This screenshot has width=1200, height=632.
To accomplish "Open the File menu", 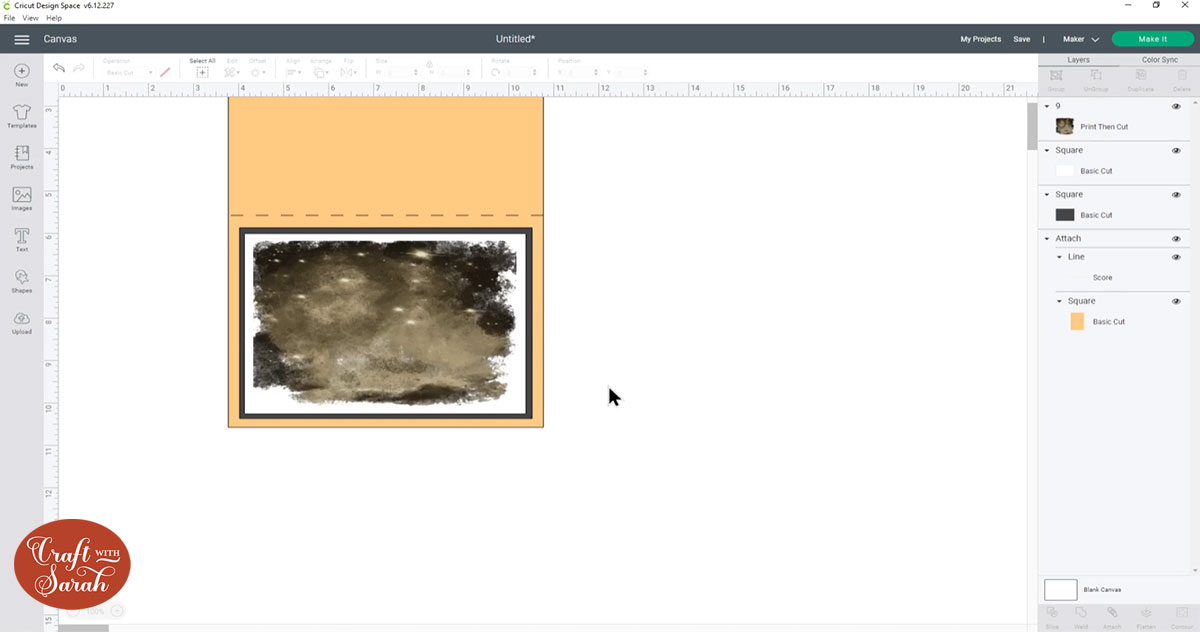I will [x=8, y=18].
